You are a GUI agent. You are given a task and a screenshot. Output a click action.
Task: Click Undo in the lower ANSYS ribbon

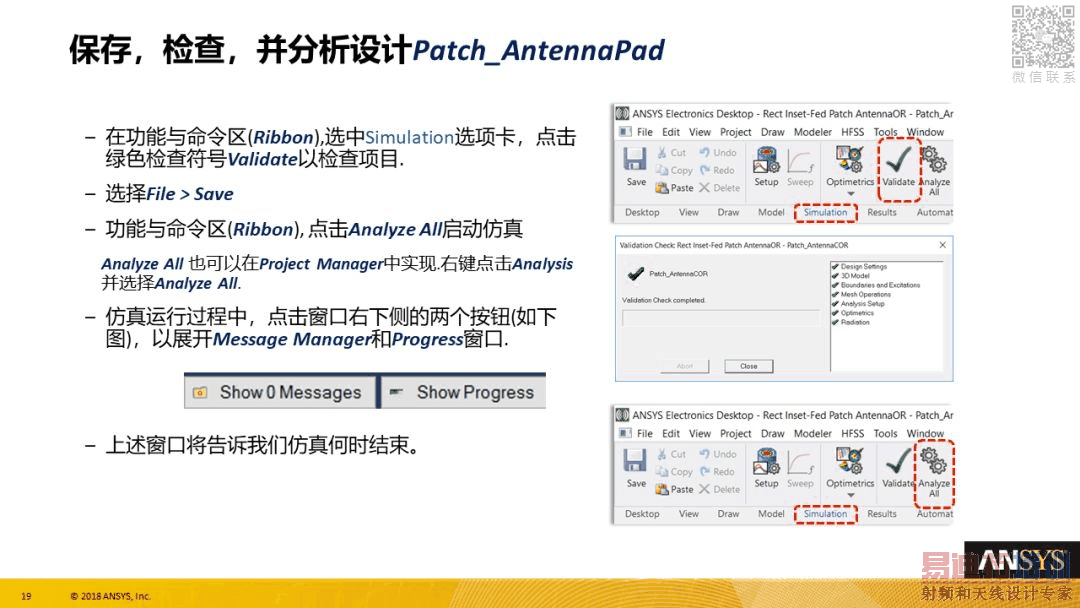click(718, 454)
